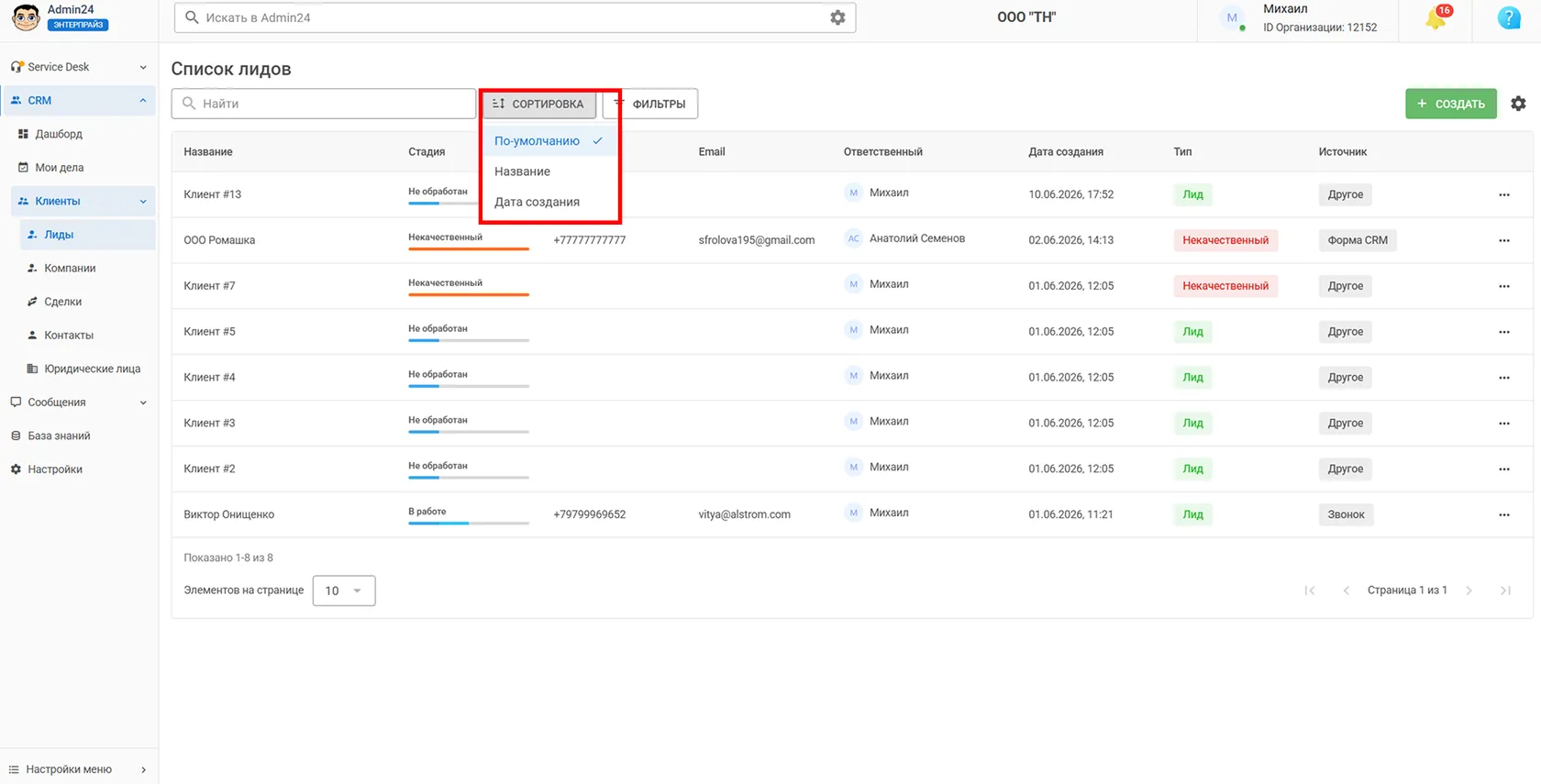Collapse the CRM sidebar section
Image resolution: width=1541 pixels, height=784 pixels.
click(79, 101)
